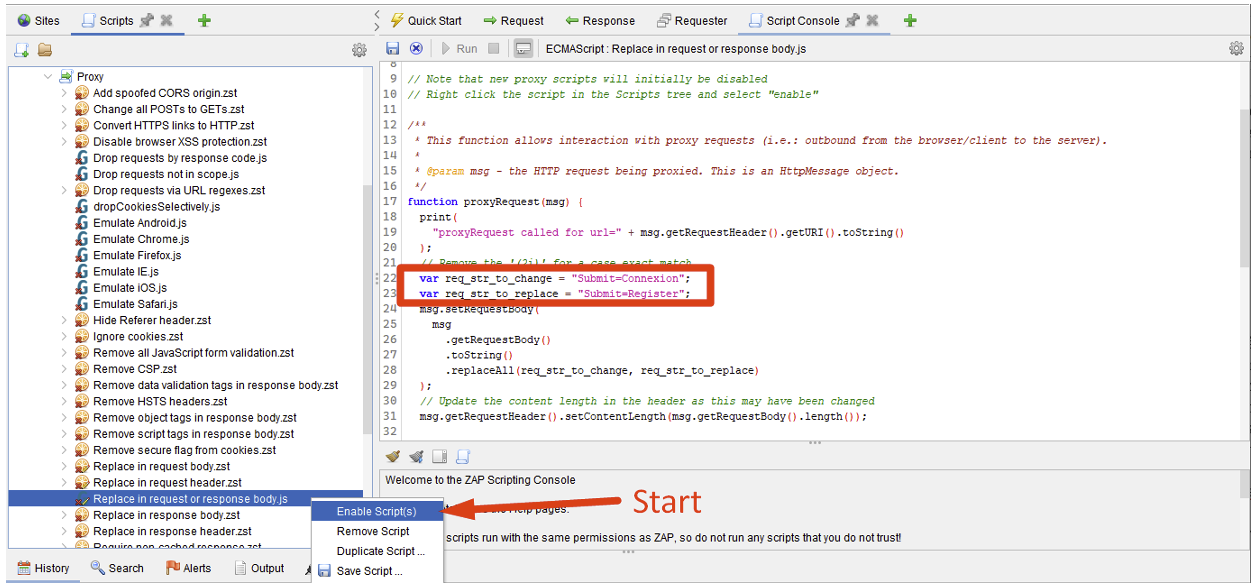Click the Save Script disk icon in console toolbar

392,48
